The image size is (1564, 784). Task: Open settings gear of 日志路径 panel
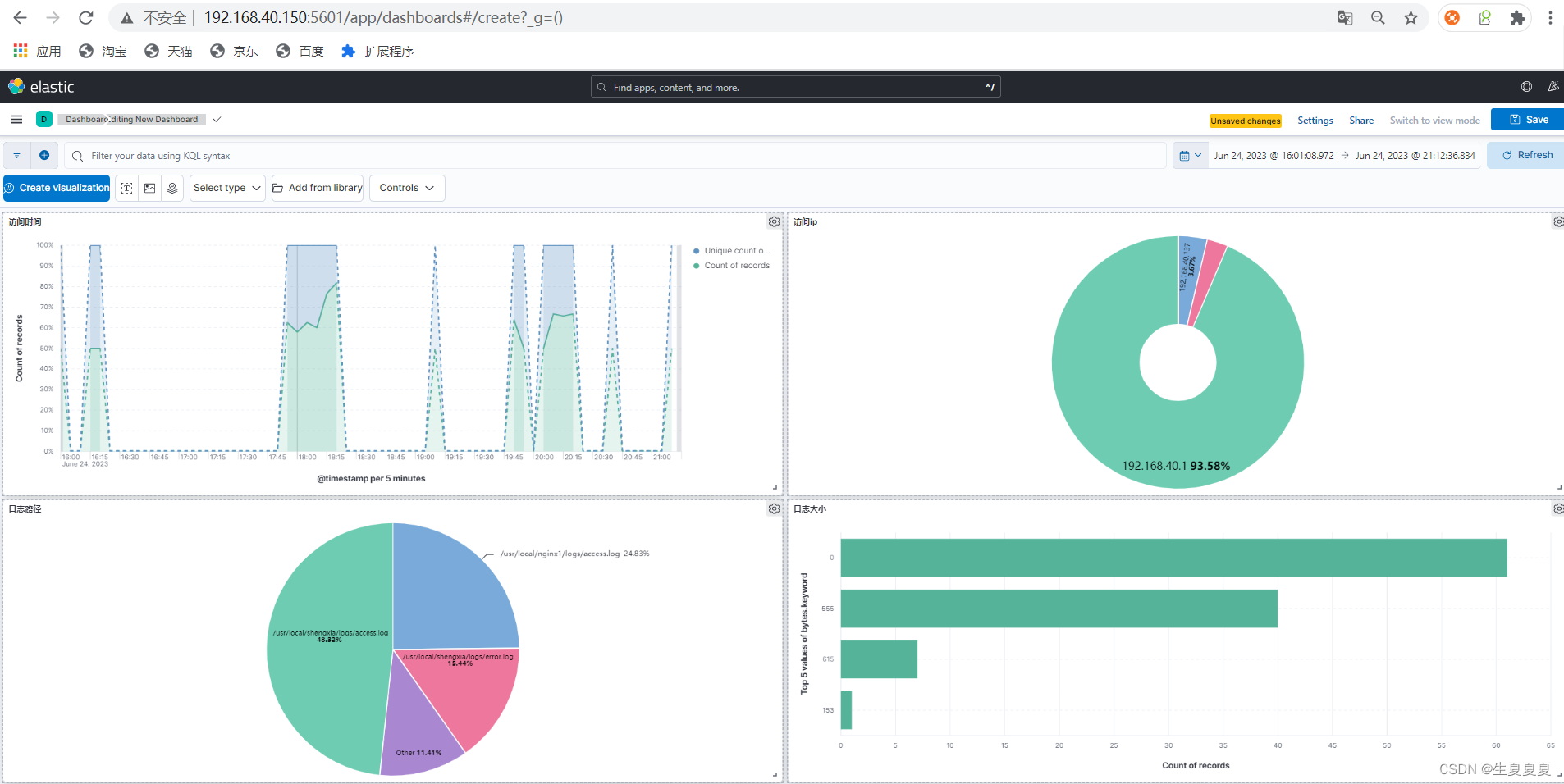coord(774,508)
